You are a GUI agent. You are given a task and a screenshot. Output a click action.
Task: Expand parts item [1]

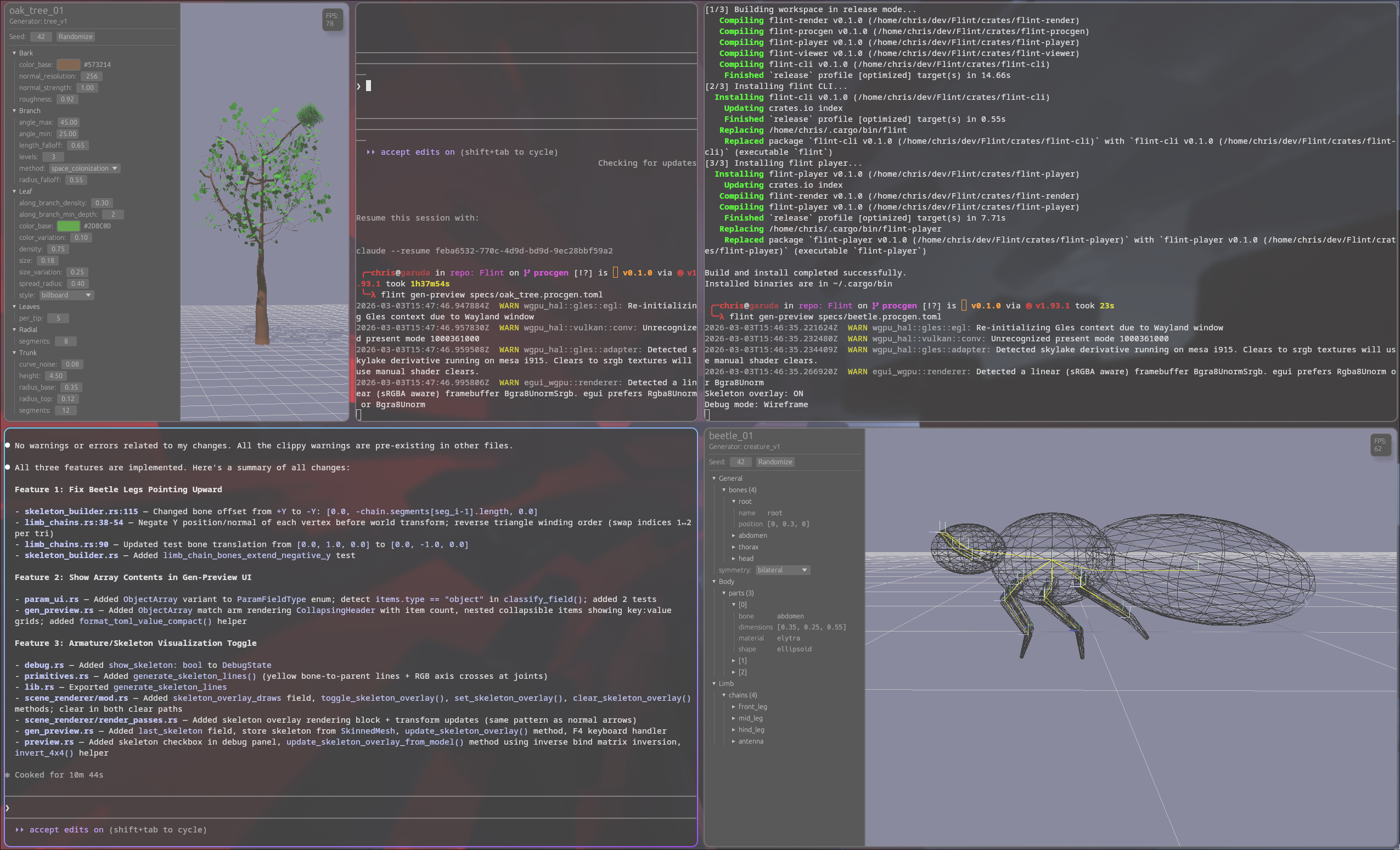coord(734,661)
